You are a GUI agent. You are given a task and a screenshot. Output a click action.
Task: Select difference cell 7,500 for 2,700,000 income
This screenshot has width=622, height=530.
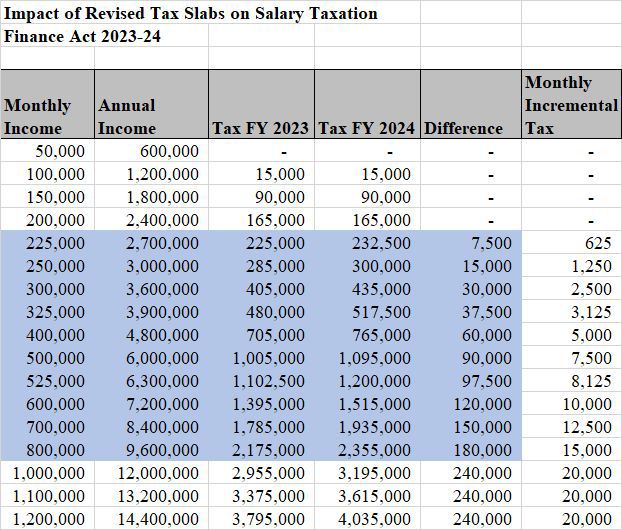point(471,242)
